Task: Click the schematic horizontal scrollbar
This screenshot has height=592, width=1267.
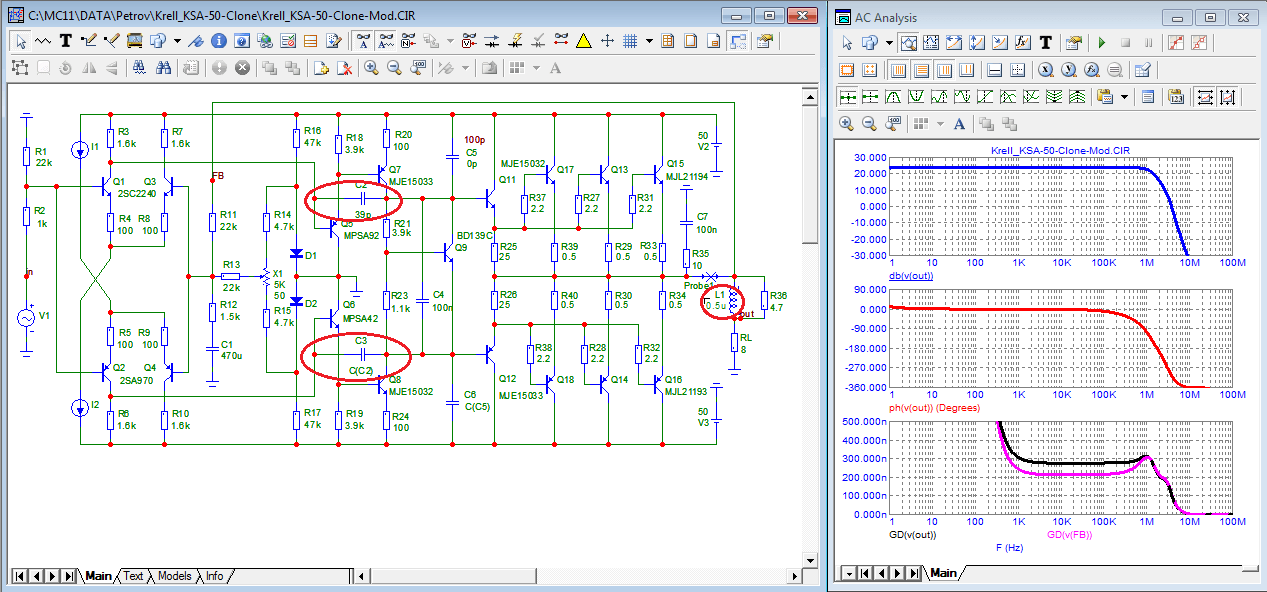Action: (x=578, y=576)
